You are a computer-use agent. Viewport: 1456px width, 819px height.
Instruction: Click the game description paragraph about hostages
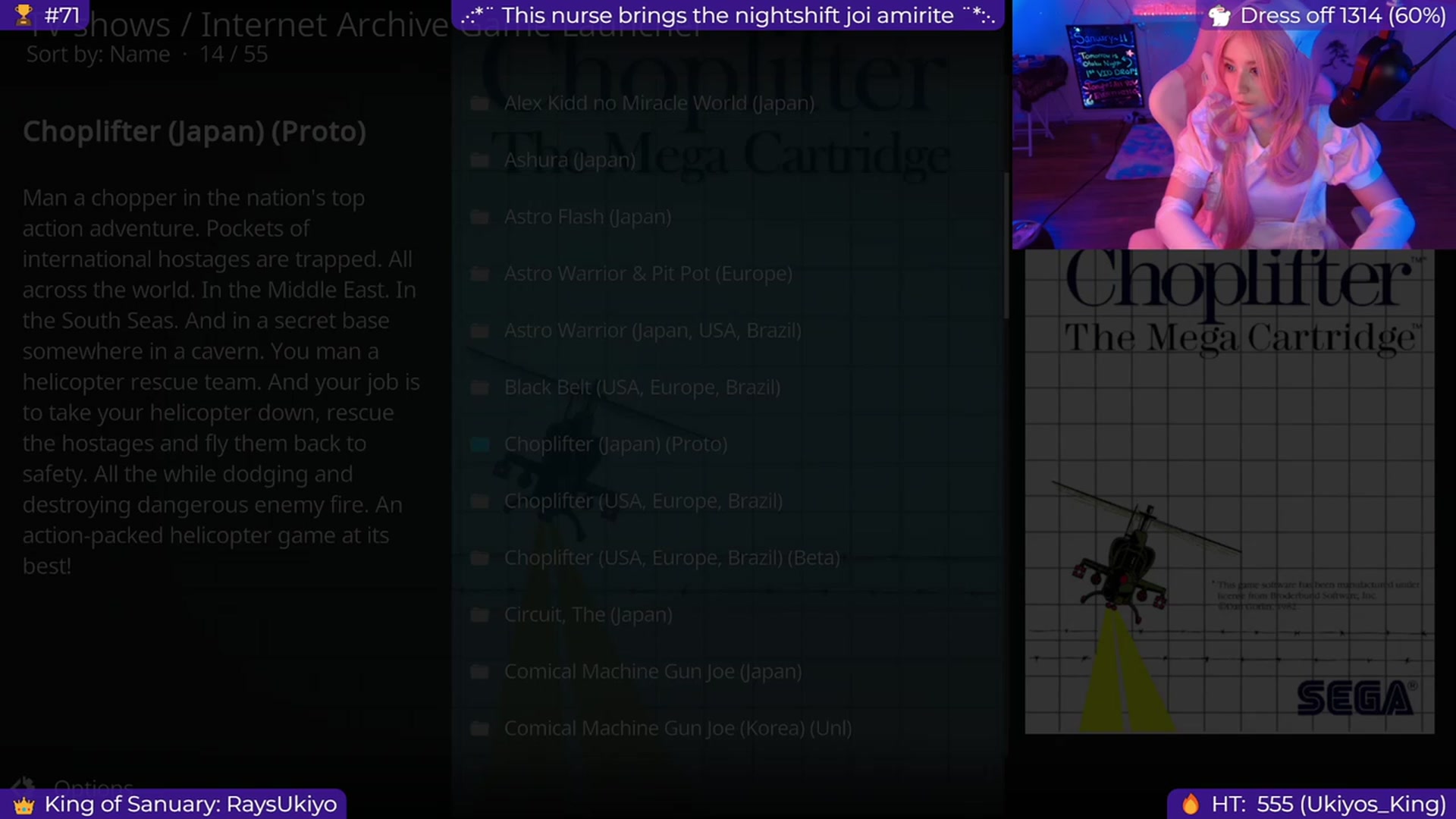[x=221, y=382]
